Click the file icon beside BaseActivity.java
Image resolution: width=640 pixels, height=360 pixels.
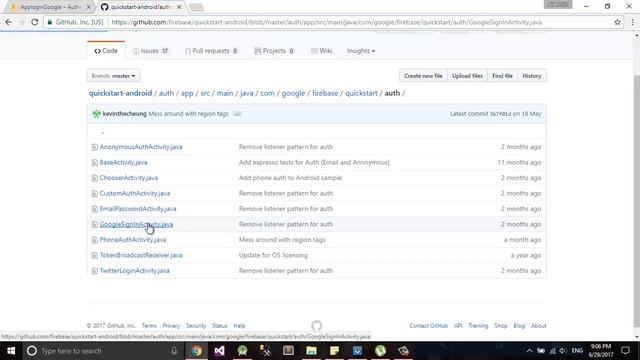coord(95,162)
